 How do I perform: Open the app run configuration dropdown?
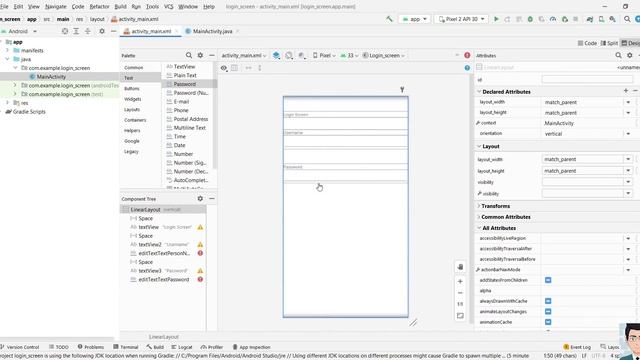point(414,19)
